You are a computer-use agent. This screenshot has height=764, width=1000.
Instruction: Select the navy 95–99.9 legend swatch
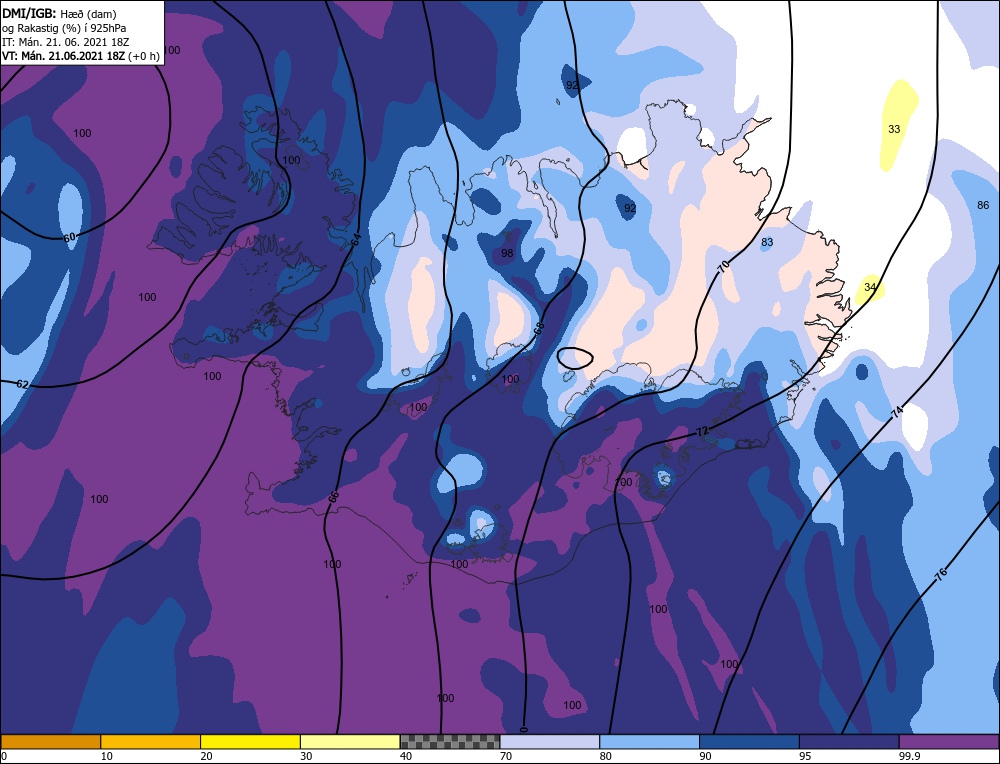[x=849, y=742]
